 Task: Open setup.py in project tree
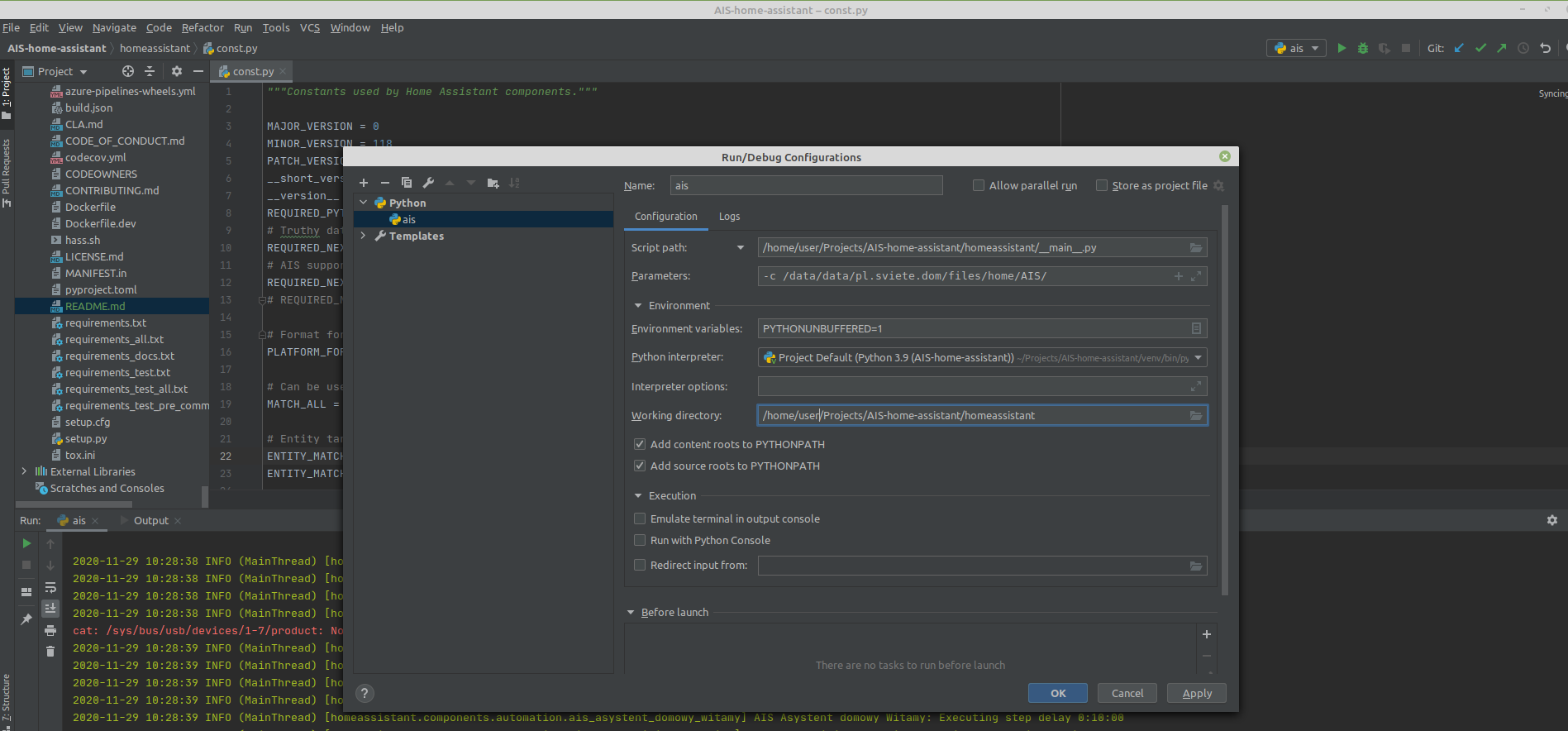tap(86, 438)
